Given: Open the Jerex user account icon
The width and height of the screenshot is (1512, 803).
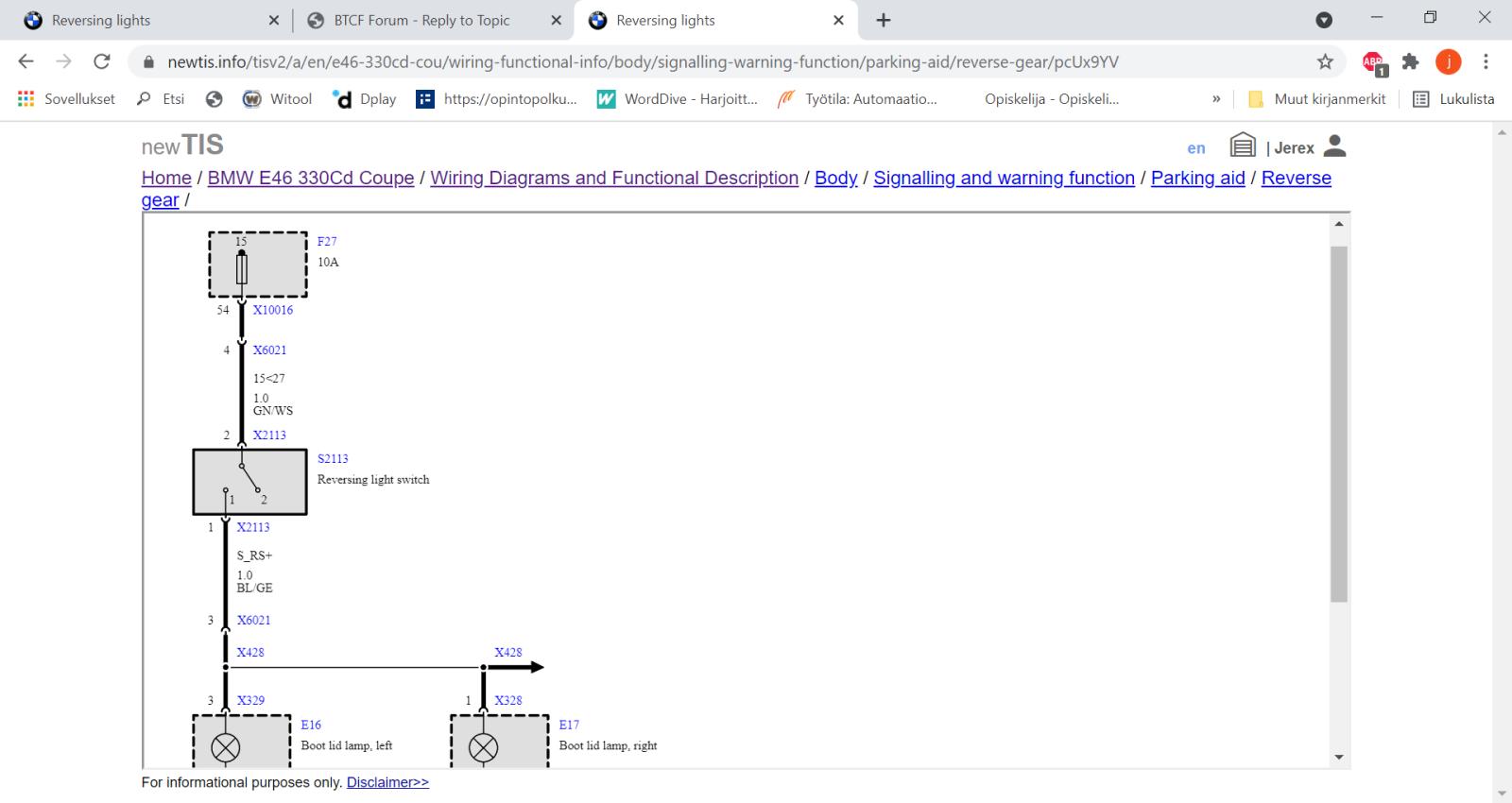Looking at the screenshot, I should pos(1334,145).
